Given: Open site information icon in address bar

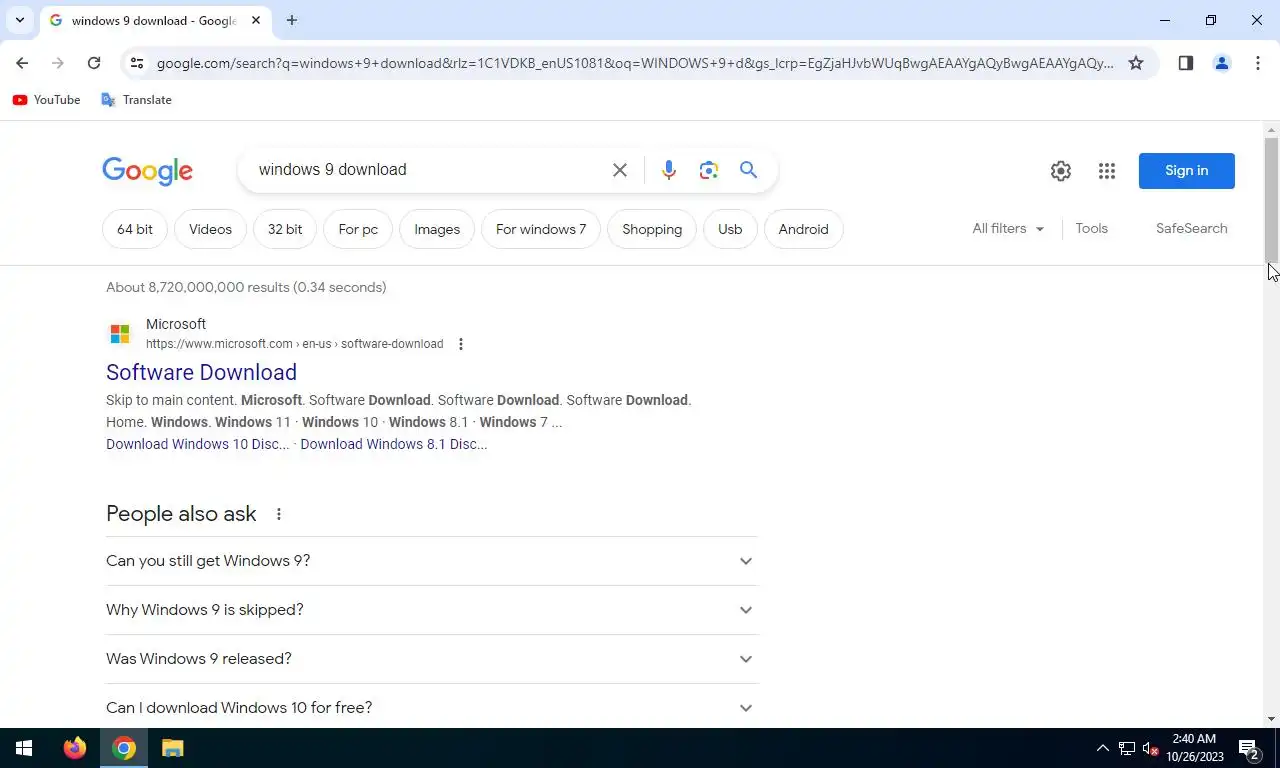Looking at the screenshot, I should pyautogui.click(x=137, y=63).
